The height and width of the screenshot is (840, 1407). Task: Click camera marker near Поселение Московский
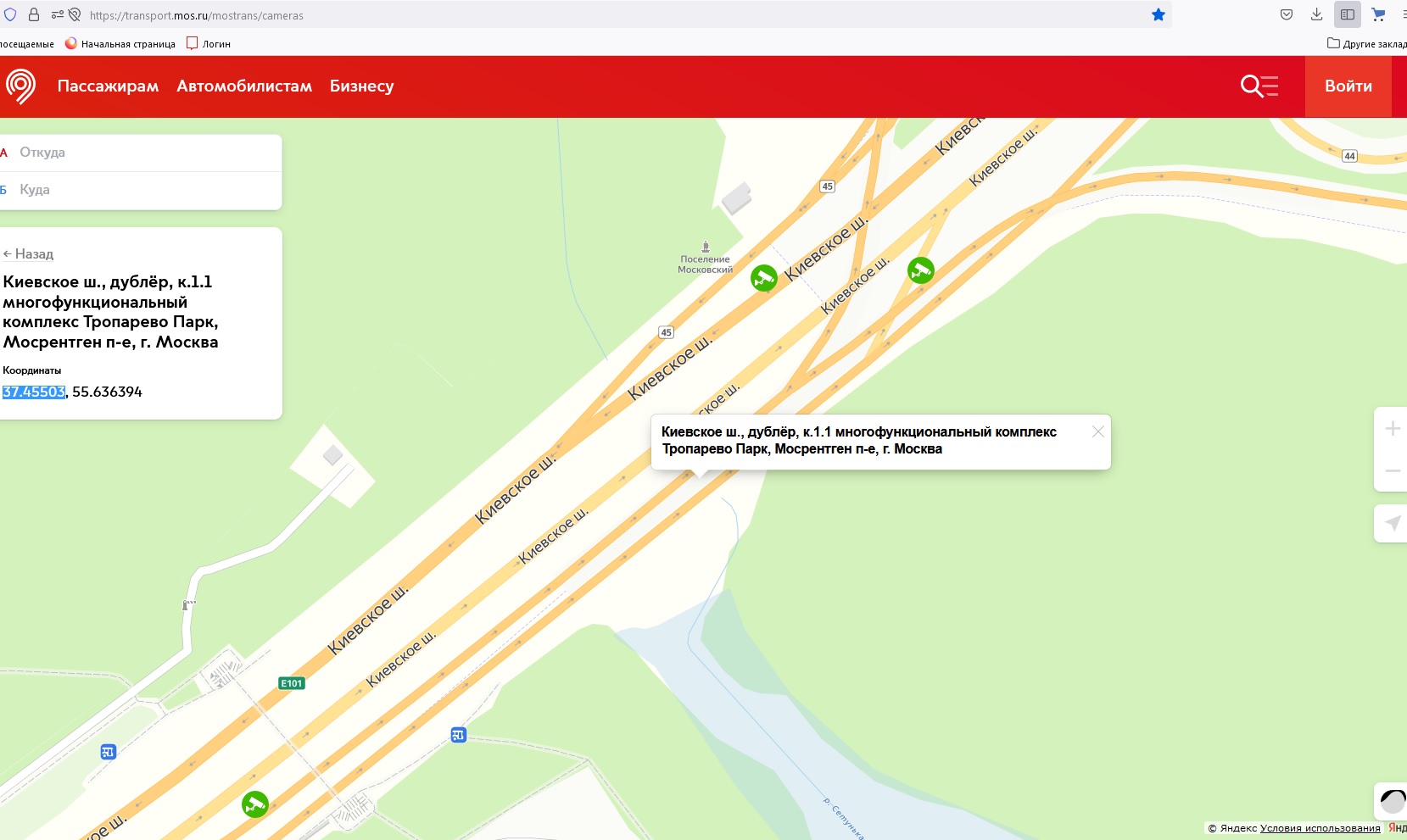(763, 277)
